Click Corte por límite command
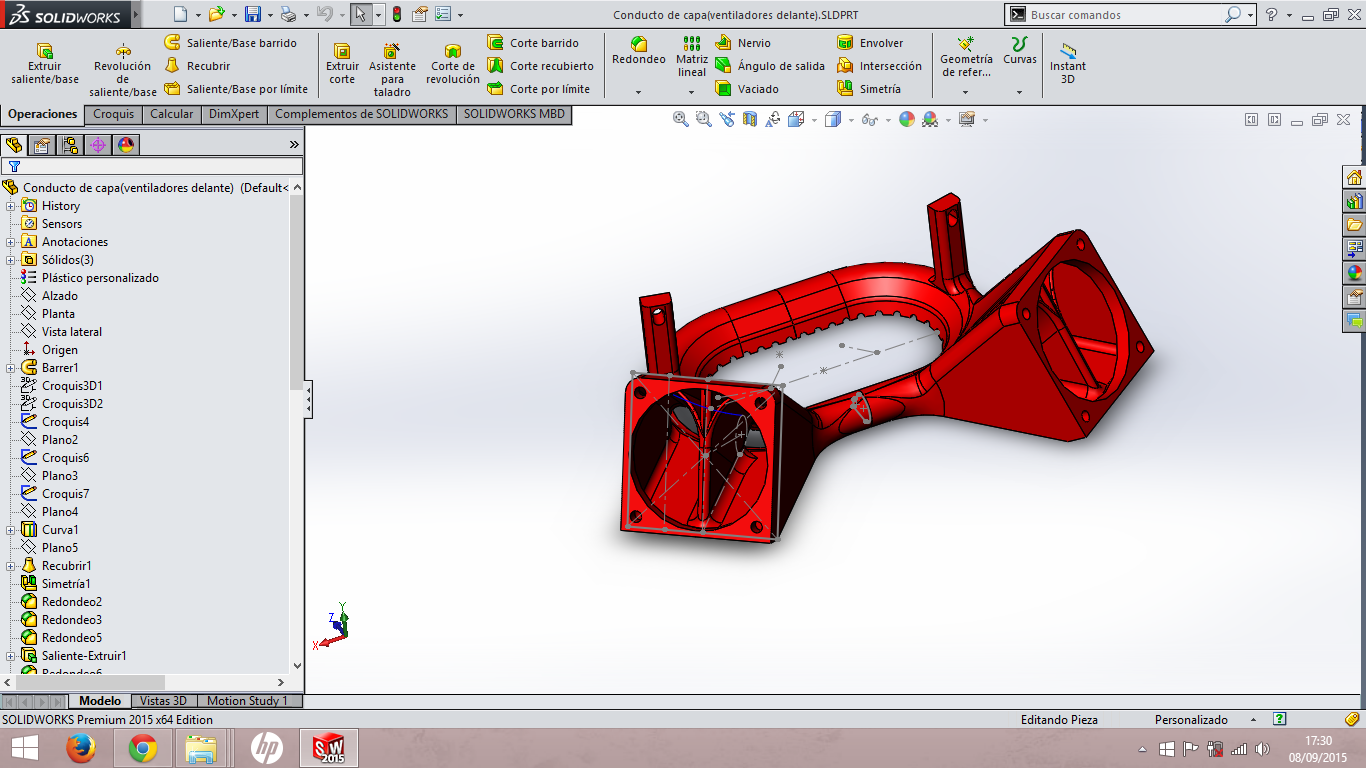This screenshot has height=768, width=1366. click(538, 89)
